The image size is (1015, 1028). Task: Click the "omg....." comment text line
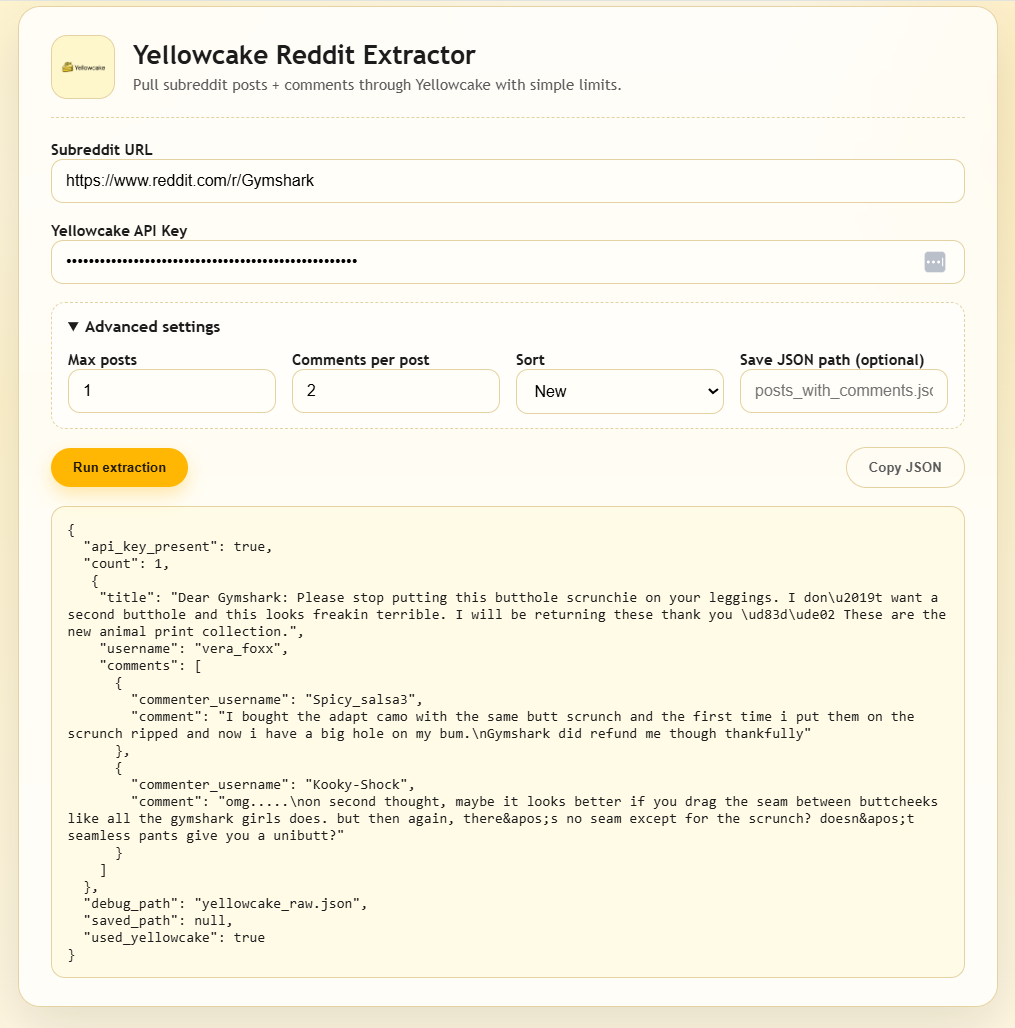click(x=503, y=819)
